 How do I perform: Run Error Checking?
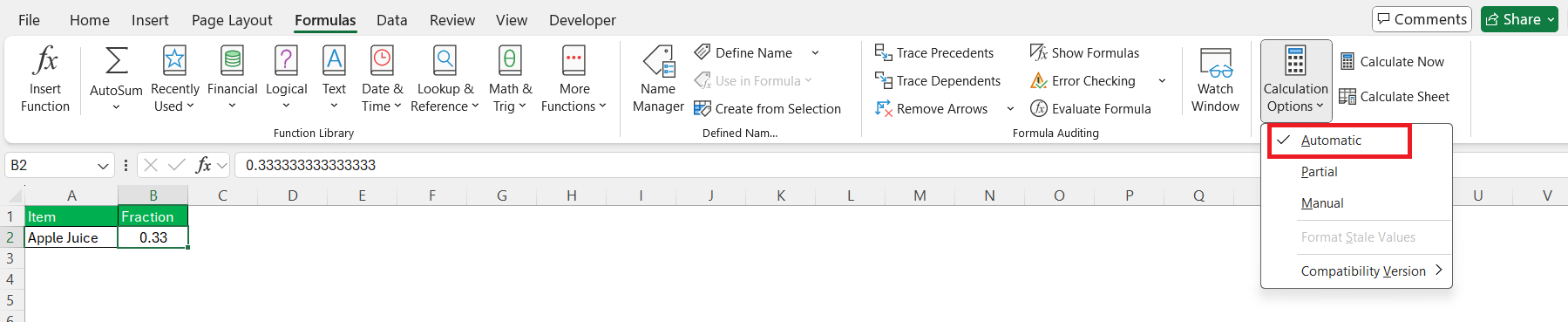pos(1083,81)
